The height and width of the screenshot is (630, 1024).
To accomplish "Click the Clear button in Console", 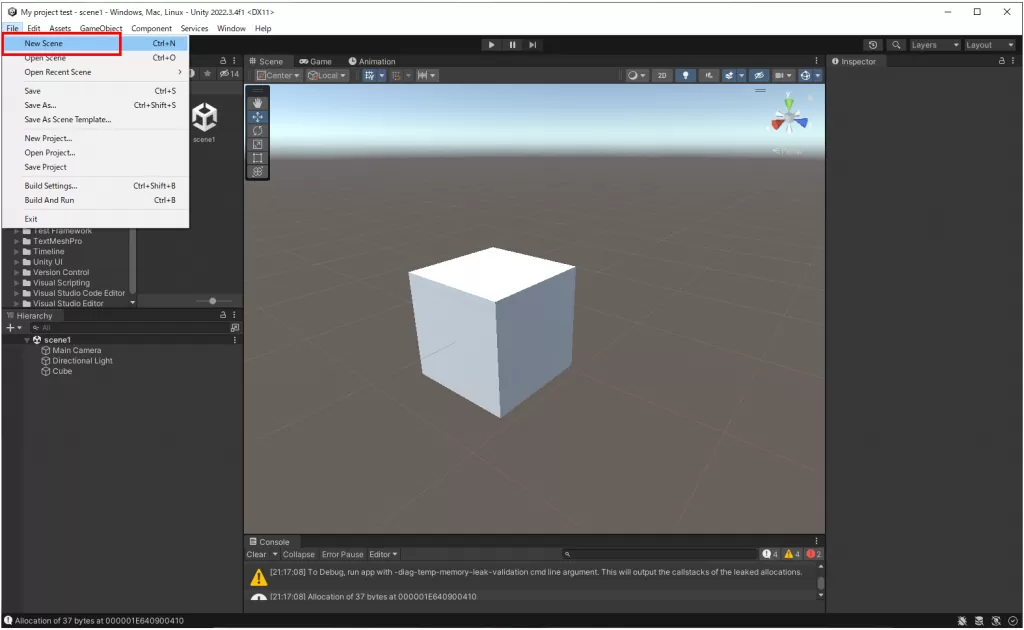I will point(256,554).
